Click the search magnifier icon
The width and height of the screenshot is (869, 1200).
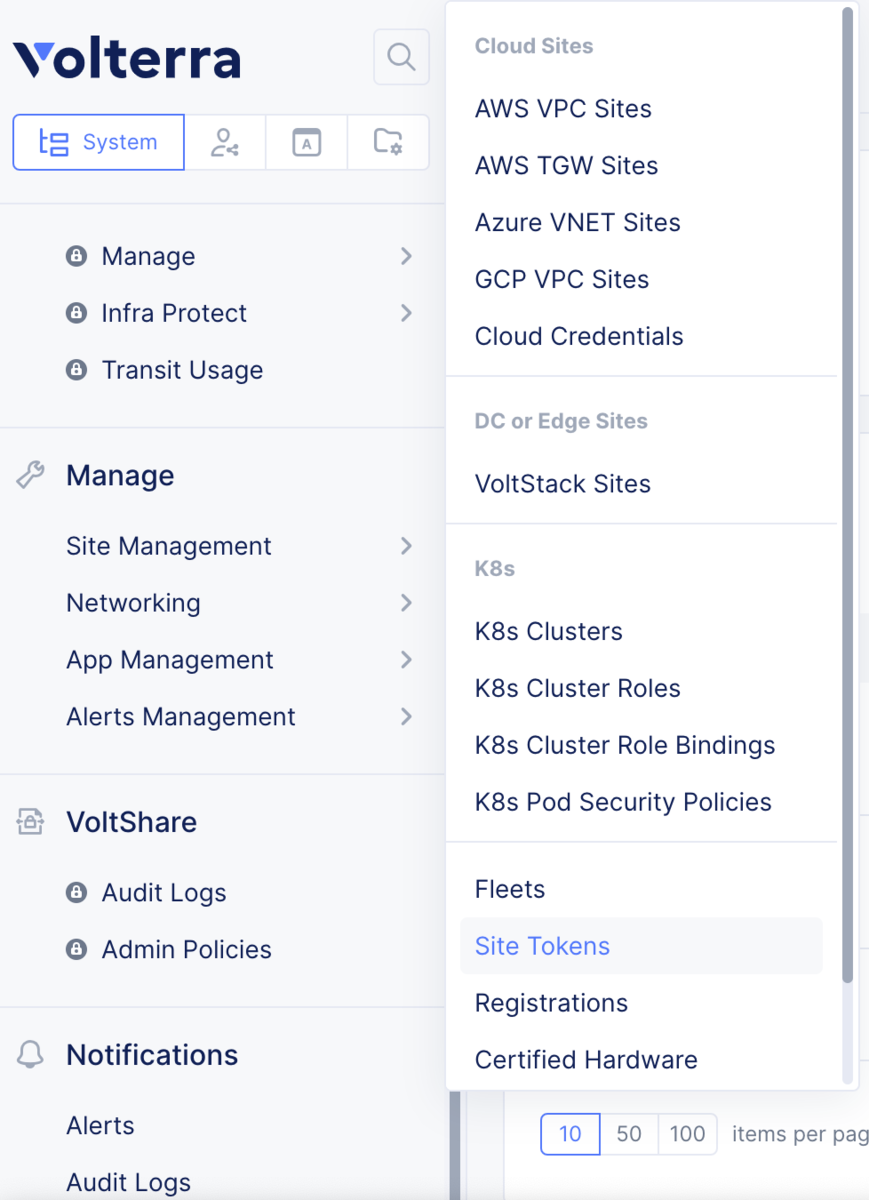(401, 57)
